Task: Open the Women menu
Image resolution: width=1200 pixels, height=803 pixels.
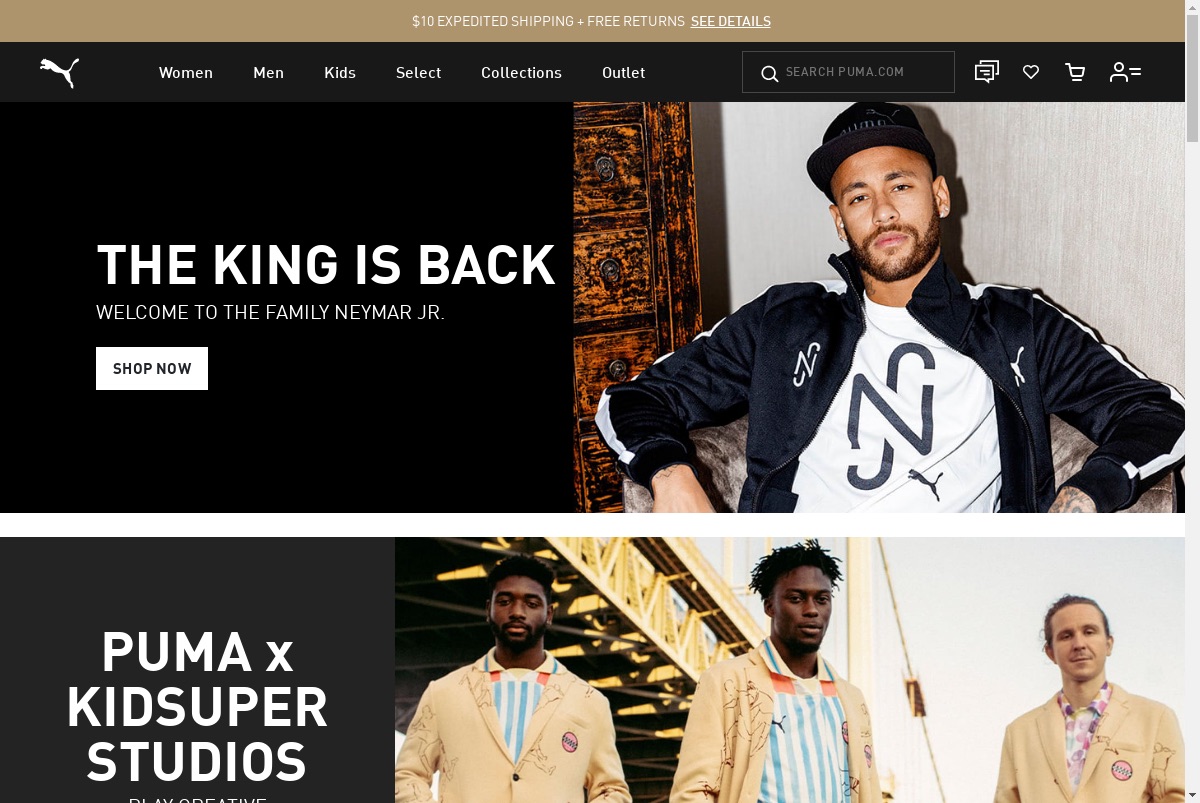Action: click(x=186, y=72)
